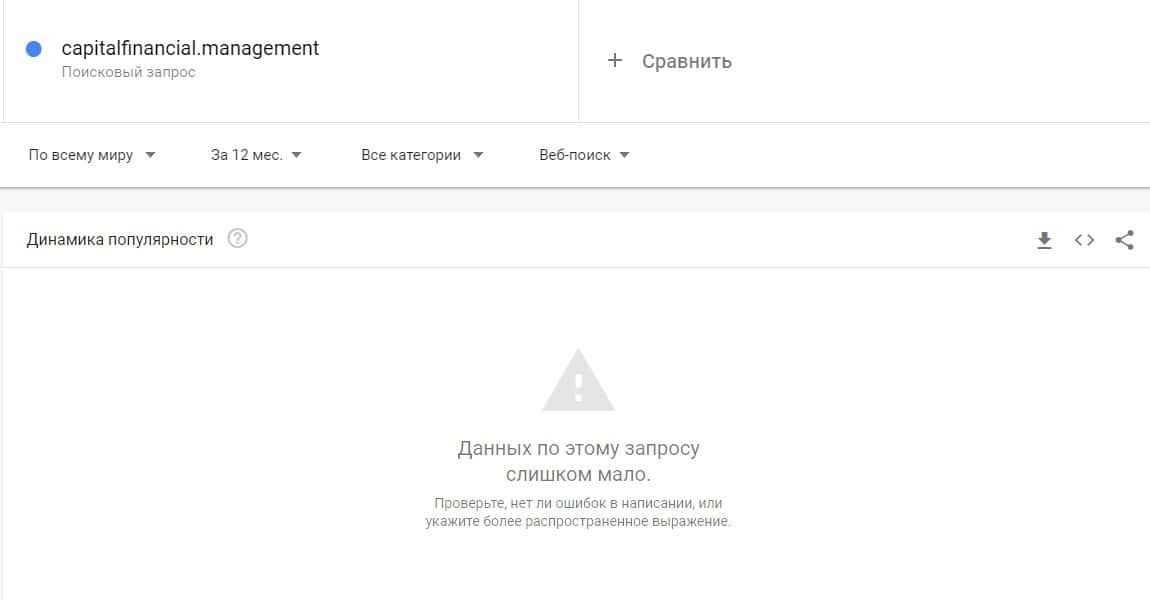
Task: Share the Динамика популярности chart
Action: pyautogui.click(x=1124, y=240)
